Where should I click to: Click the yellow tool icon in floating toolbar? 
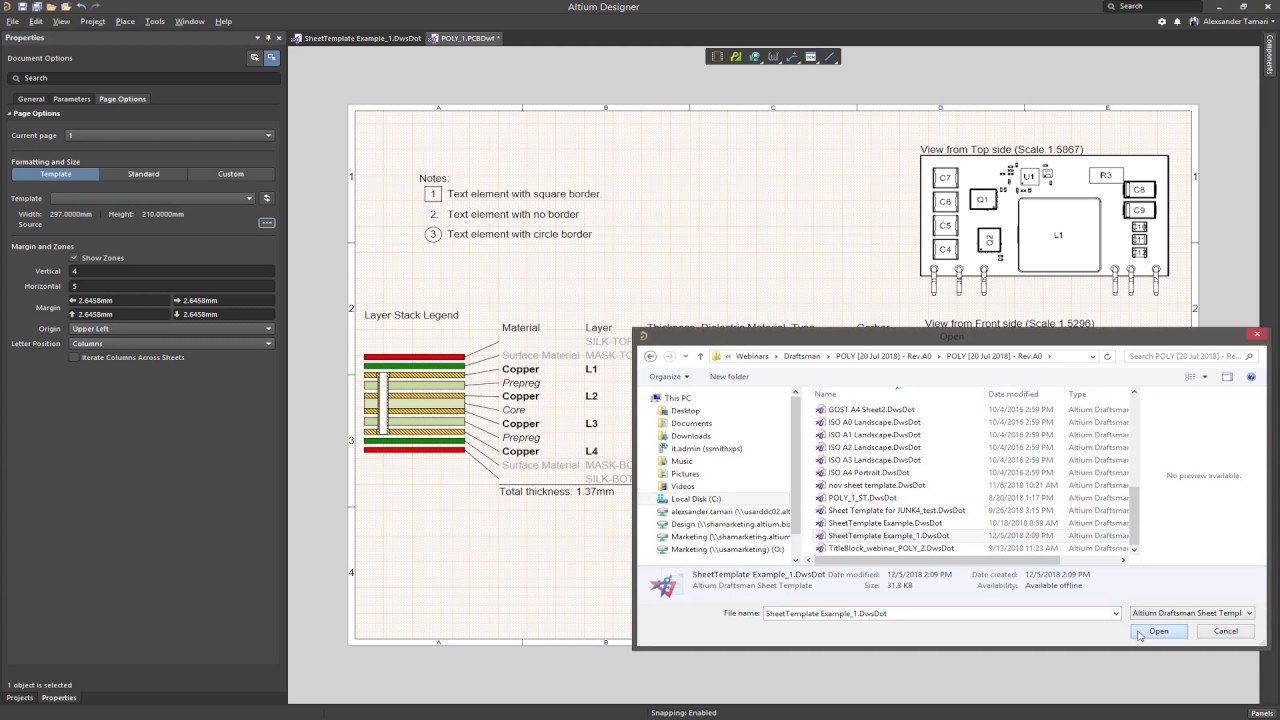(x=736, y=57)
